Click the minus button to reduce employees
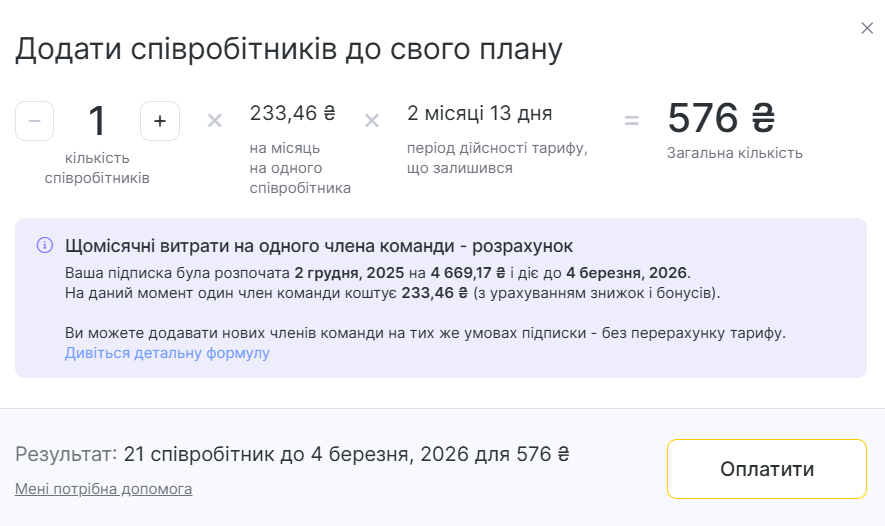The image size is (885, 526). (x=35, y=121)
